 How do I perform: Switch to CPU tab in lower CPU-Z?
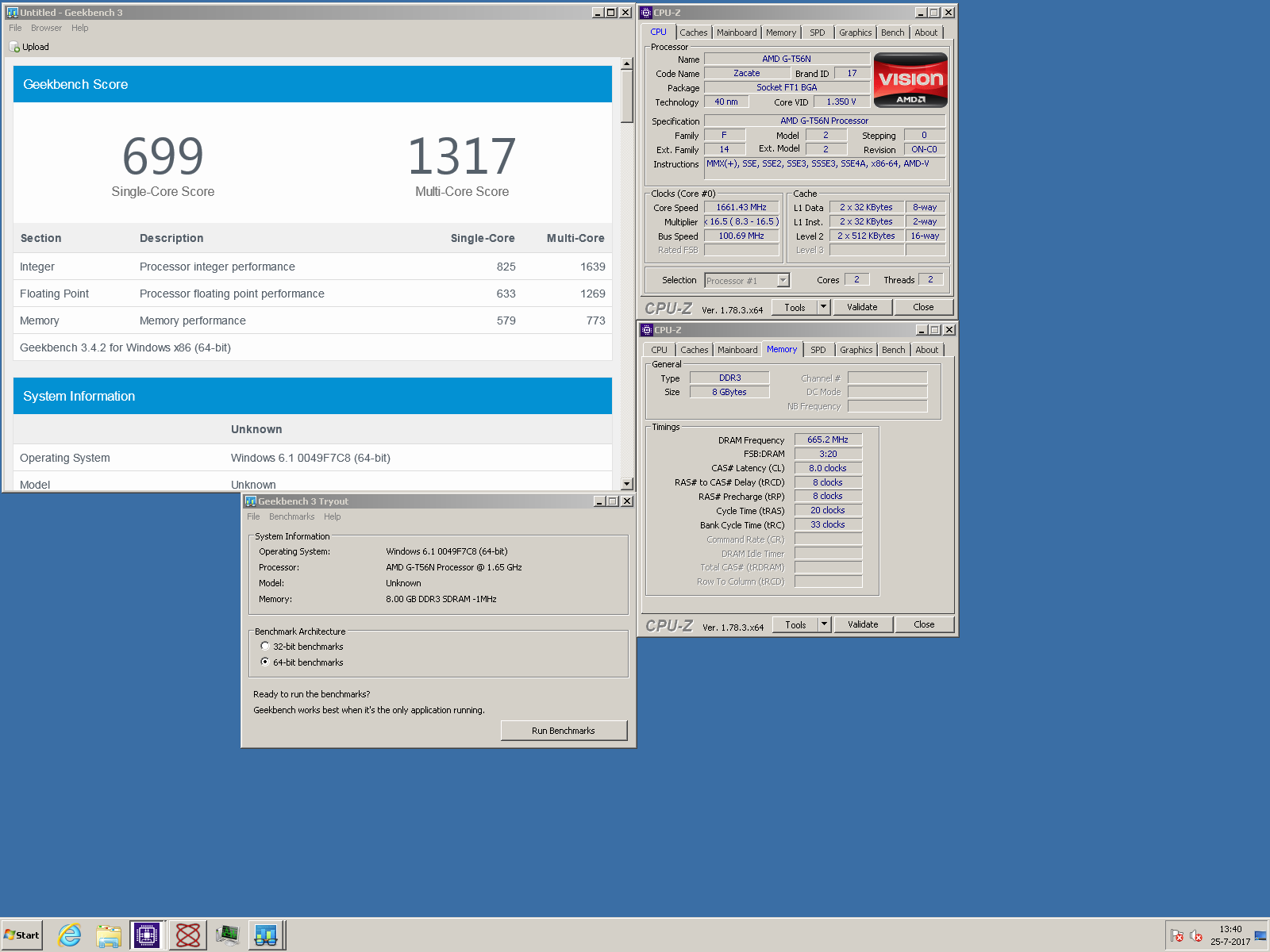point(660,350)
